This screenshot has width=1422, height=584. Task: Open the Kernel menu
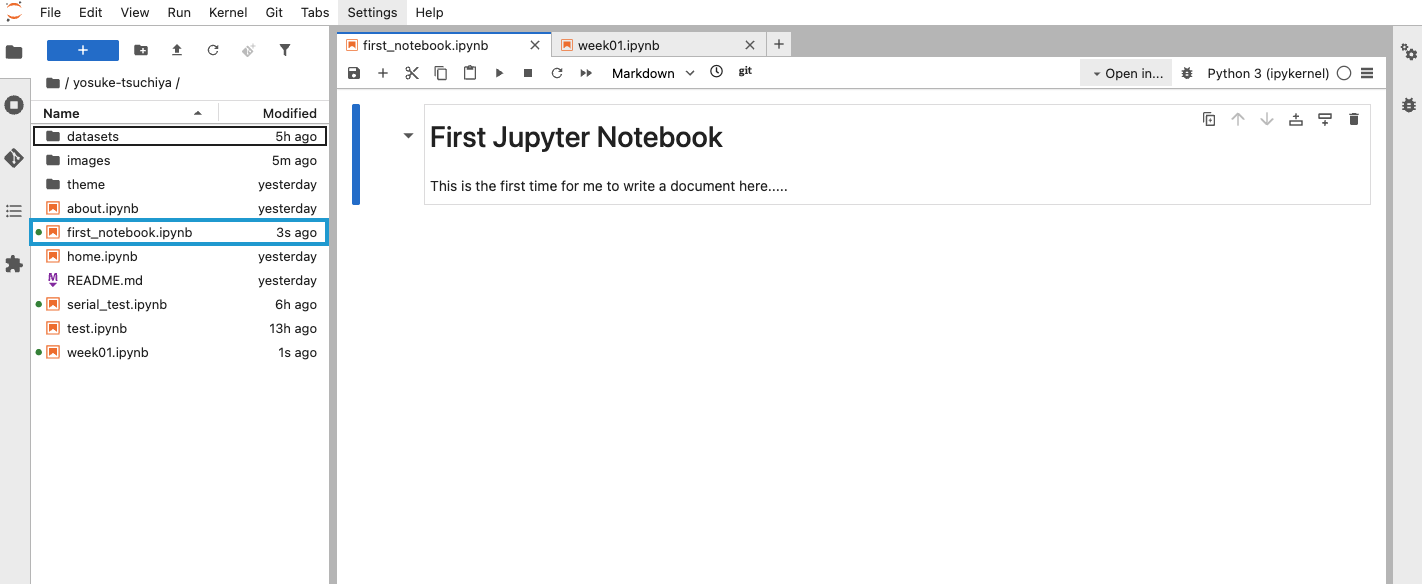(x=228, y=12)
